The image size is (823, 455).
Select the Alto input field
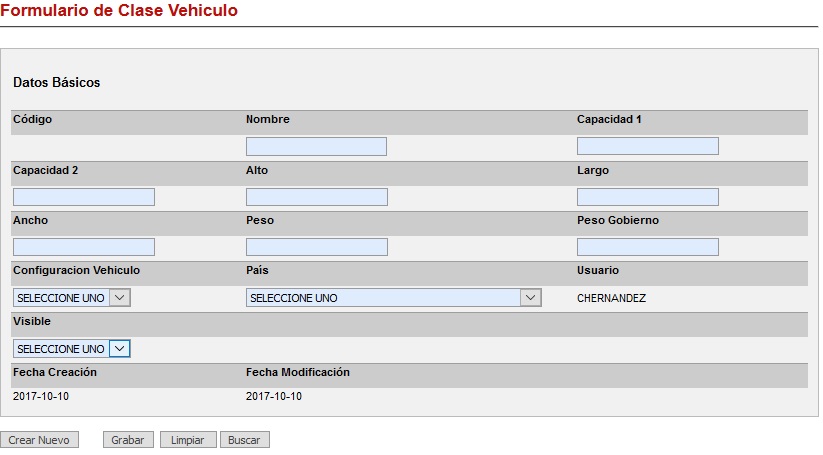point(316,197)
